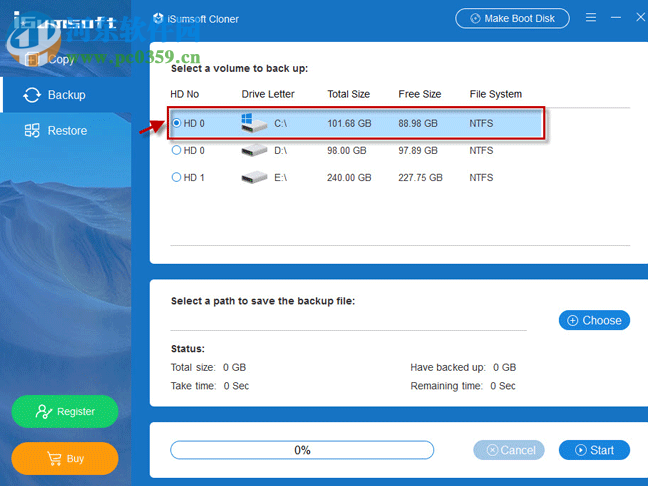Click the Restore grid icon
This screenshot has height=486, width=648.
point(32,131)
